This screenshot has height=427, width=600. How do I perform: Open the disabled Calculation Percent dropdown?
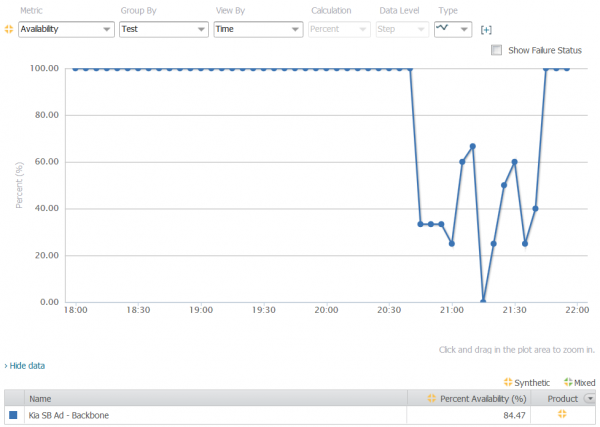pyautogui.click(x=339, y=29)
